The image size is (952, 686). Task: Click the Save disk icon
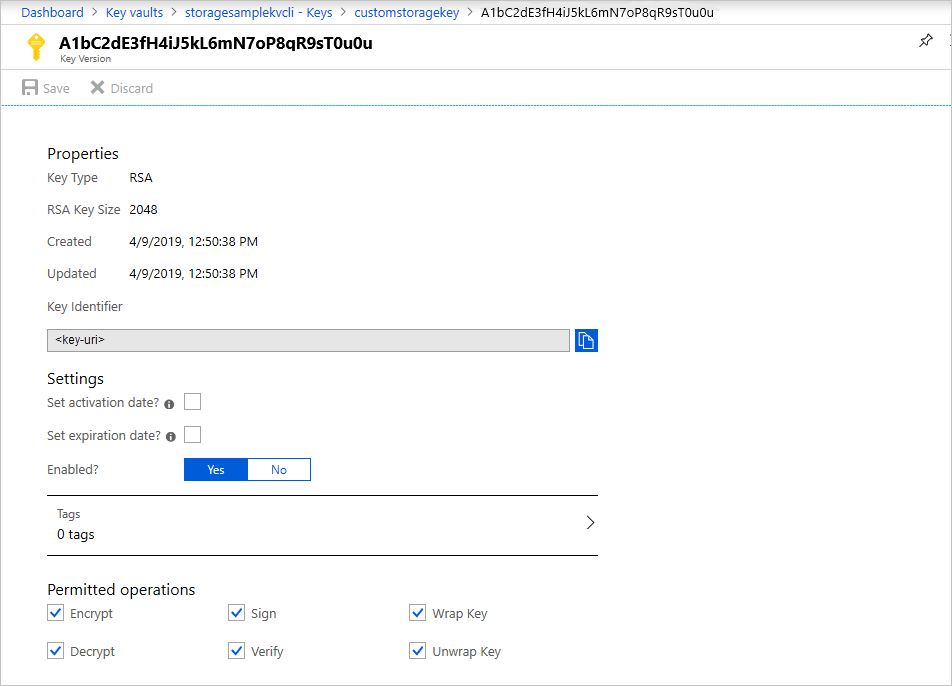[27, 87]
